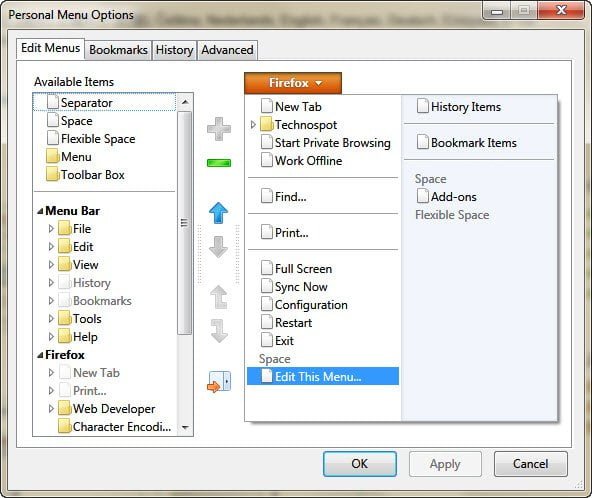Image resolution: width=592 pixels, height=498 pixels.
Task: Close the Personal Menu Options window
Action: 561,11
